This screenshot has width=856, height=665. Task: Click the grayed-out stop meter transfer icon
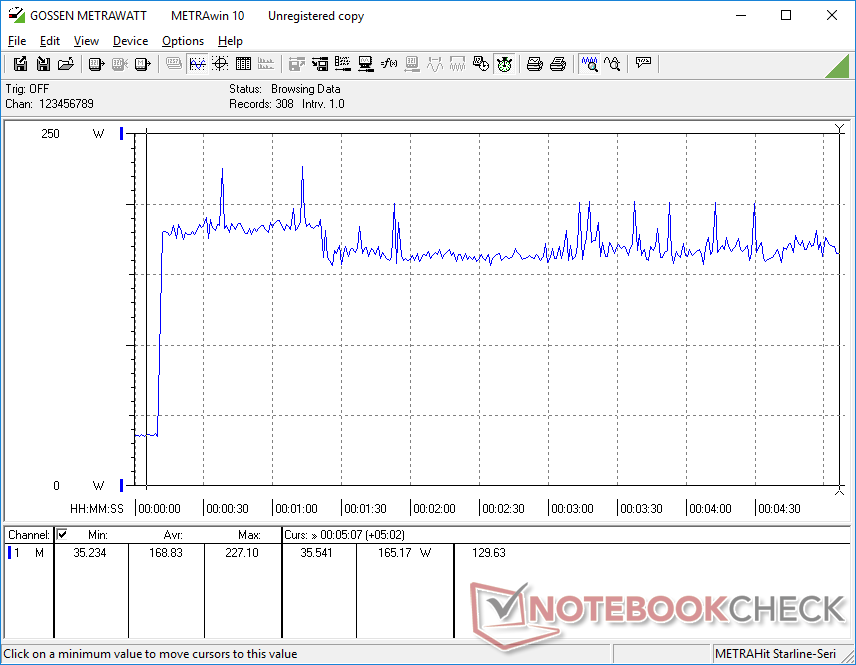[120, 64]
